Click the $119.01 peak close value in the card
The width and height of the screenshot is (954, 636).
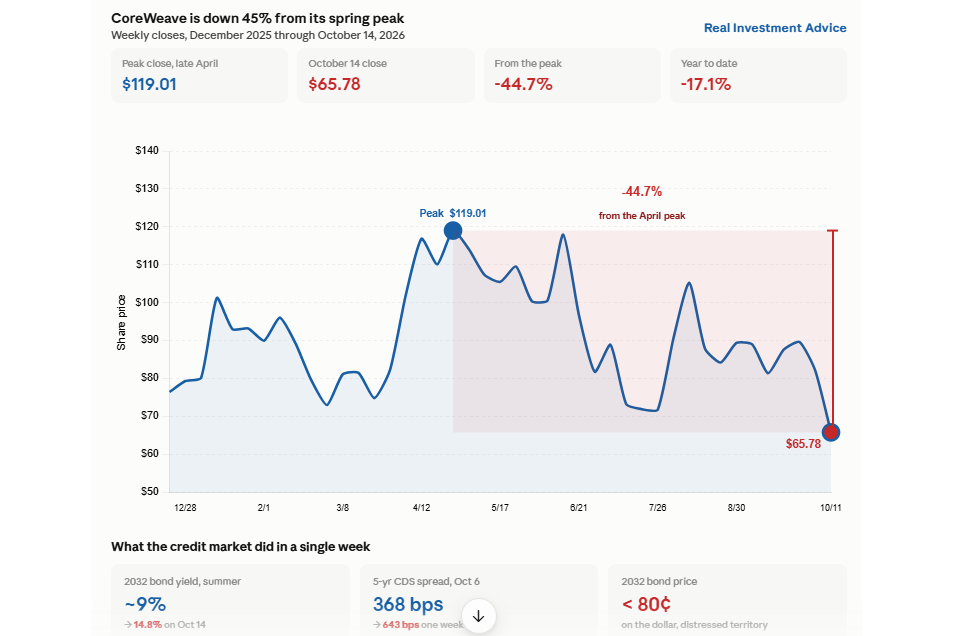tap(150, 84)
